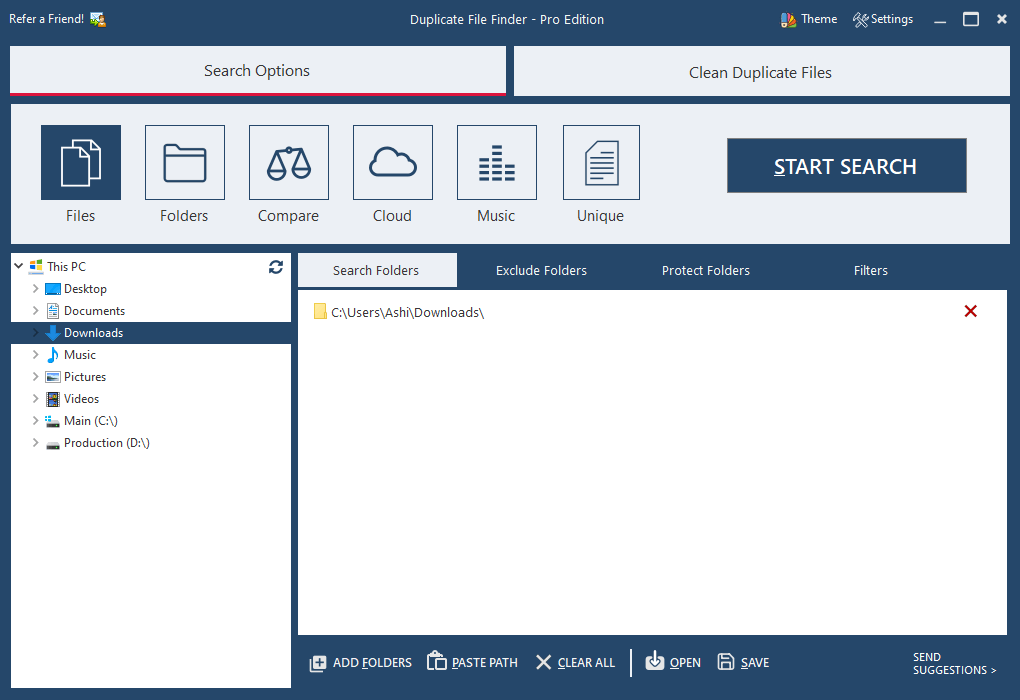This screenshot has height=700, width=1020.
Task: Select the Files search mode icon
Action: point(81,163)
